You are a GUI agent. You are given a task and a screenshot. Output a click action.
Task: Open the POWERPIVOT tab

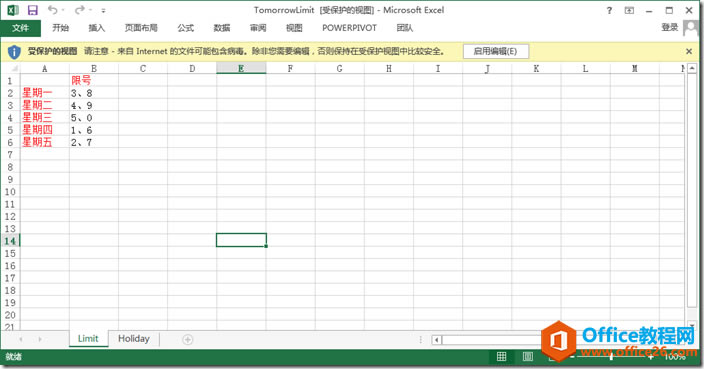point(349,28)
